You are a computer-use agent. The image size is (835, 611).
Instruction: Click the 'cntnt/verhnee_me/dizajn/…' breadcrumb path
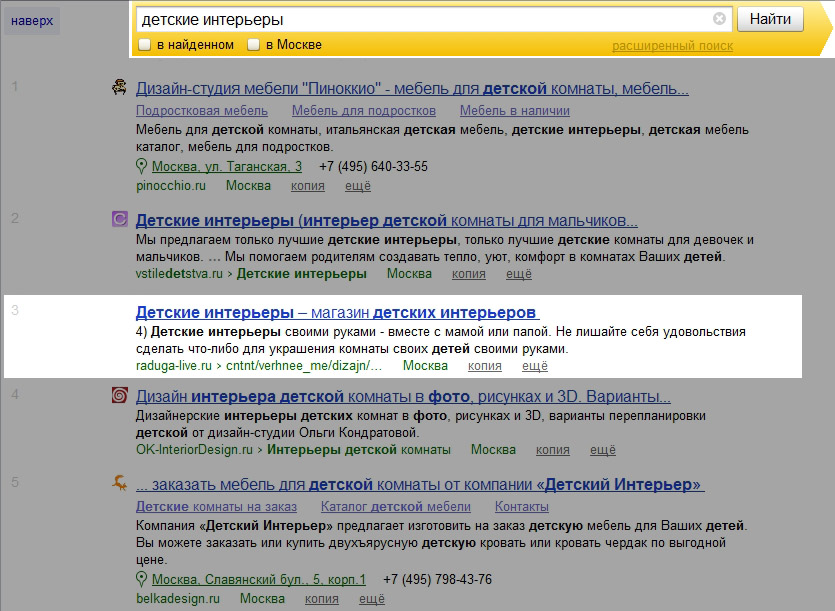tap(304, 366)
